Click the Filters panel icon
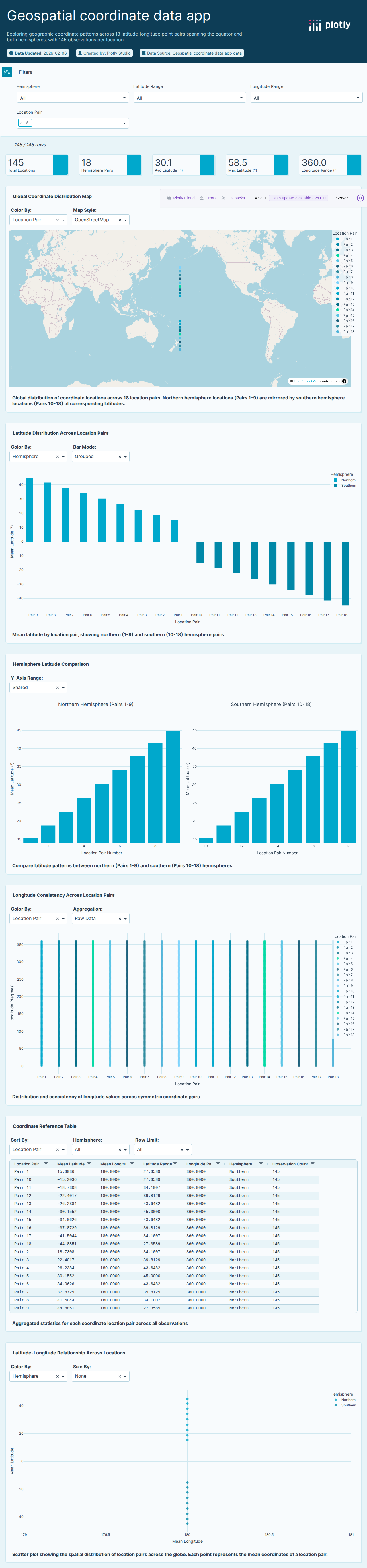The height and width of the screenshot is (1568, 367). coord(7,72)
